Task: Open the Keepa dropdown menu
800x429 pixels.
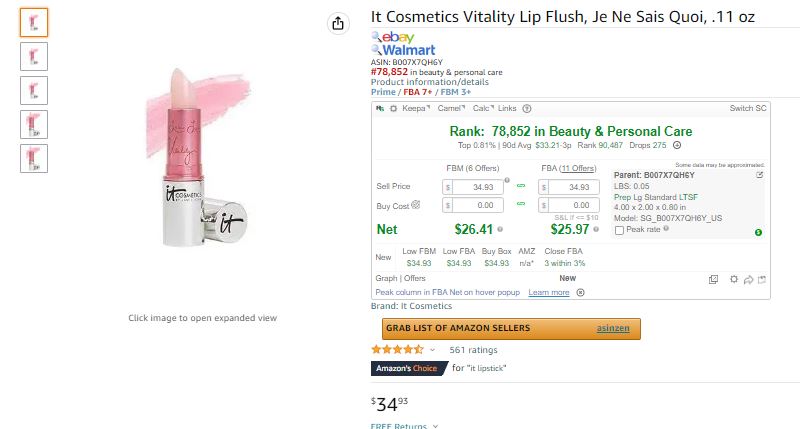Action: click(x=416, y=108)
